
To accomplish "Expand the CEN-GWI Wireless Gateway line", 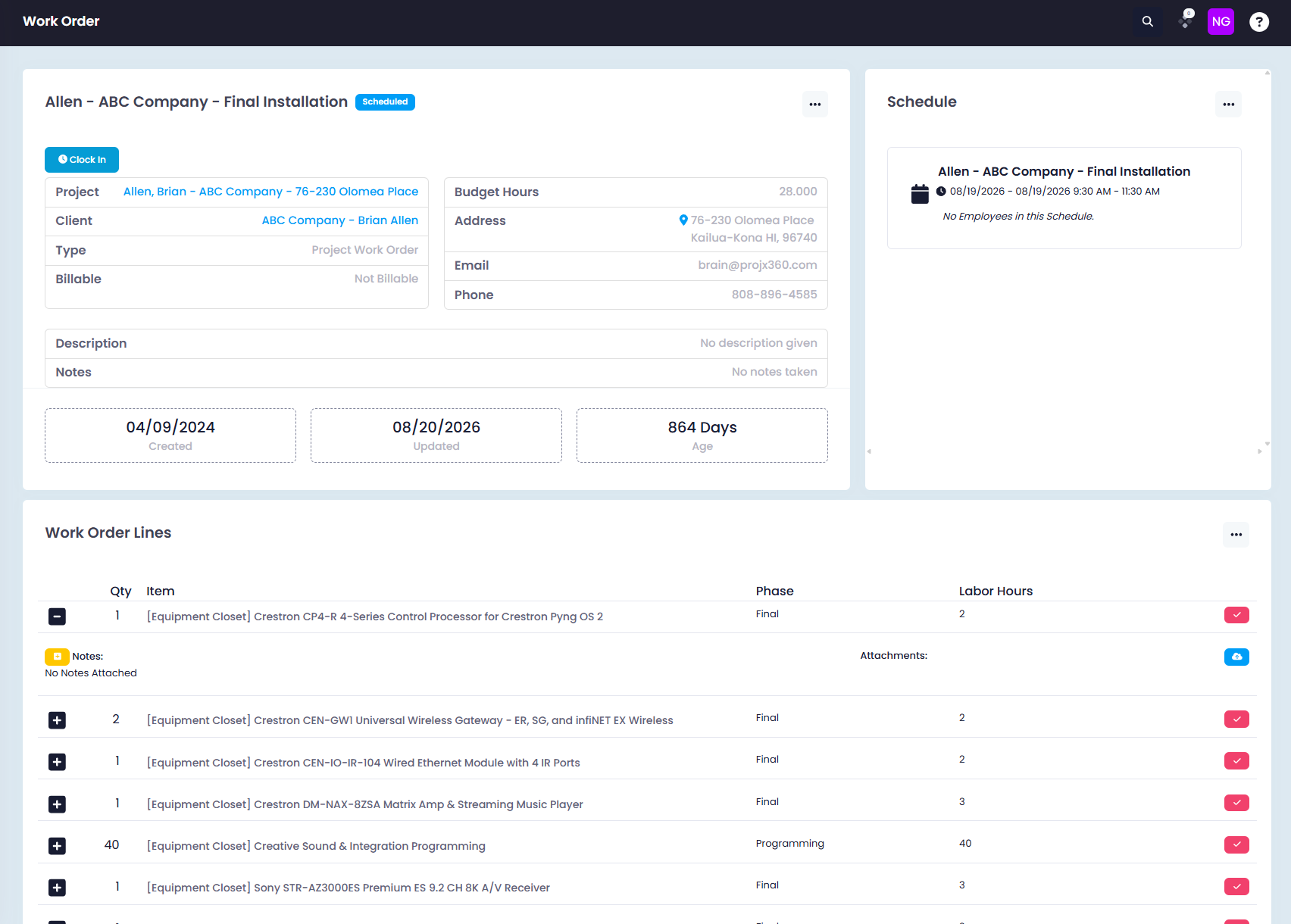I will point(57,720).
